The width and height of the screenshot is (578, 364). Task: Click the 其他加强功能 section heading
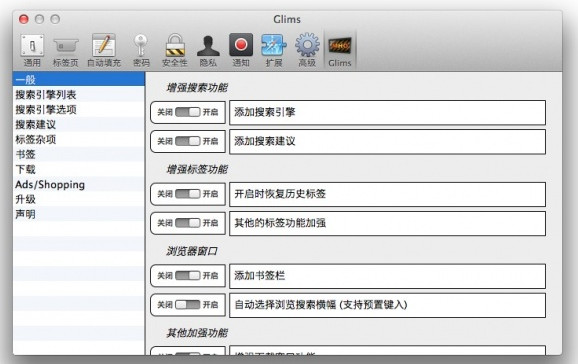197,333
